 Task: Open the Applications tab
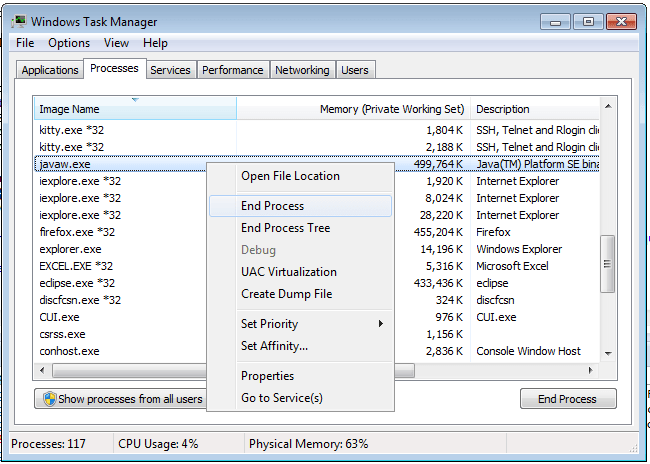pyautogui.click(x=50, y=70)
